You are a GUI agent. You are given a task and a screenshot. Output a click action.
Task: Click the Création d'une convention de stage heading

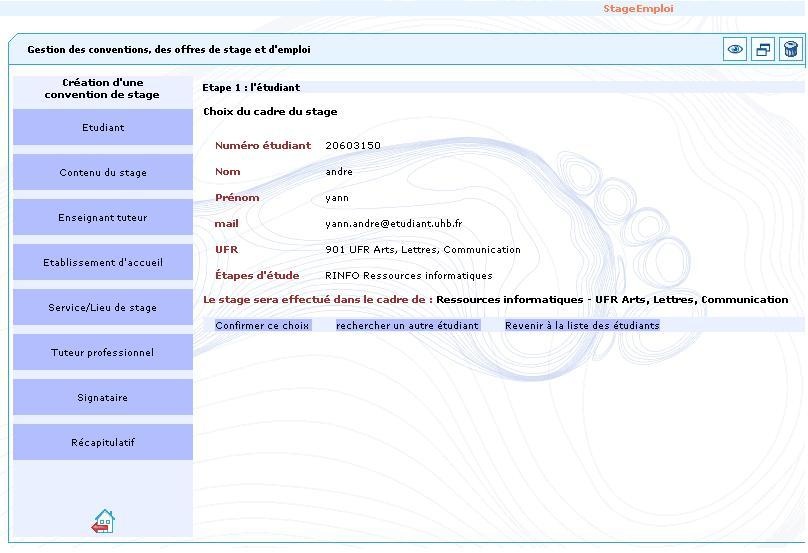(x=102, y=89)
